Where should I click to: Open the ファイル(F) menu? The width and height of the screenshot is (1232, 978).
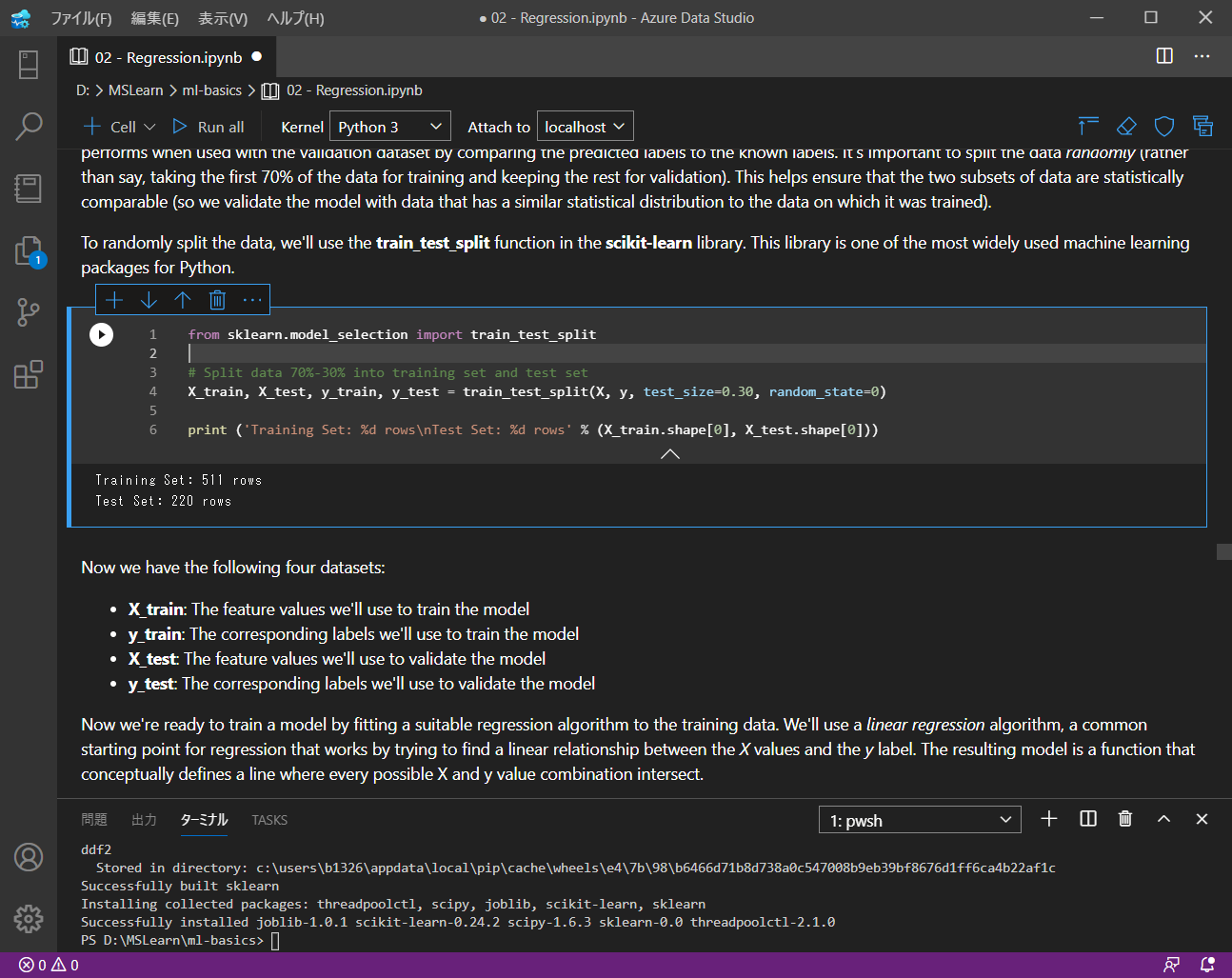81,18
